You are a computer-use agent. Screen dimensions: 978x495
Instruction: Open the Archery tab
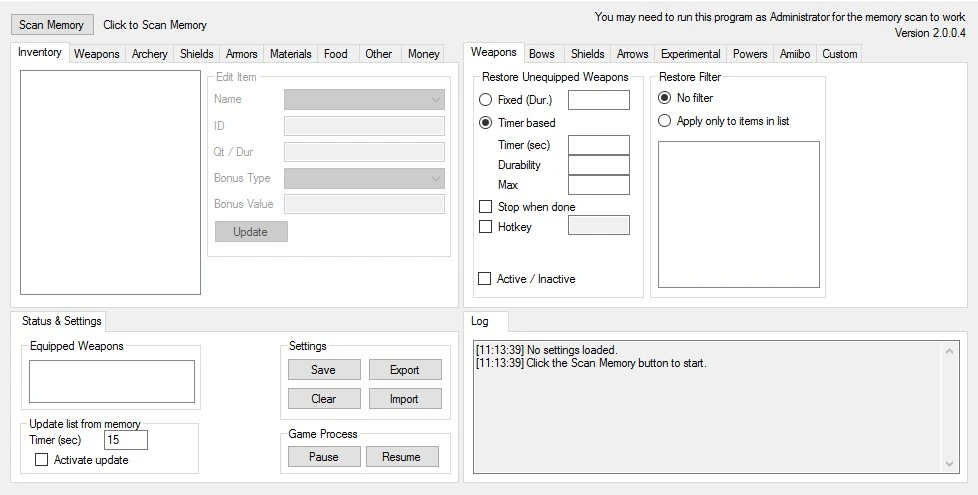pyautogui.click(x=150, y=54)
